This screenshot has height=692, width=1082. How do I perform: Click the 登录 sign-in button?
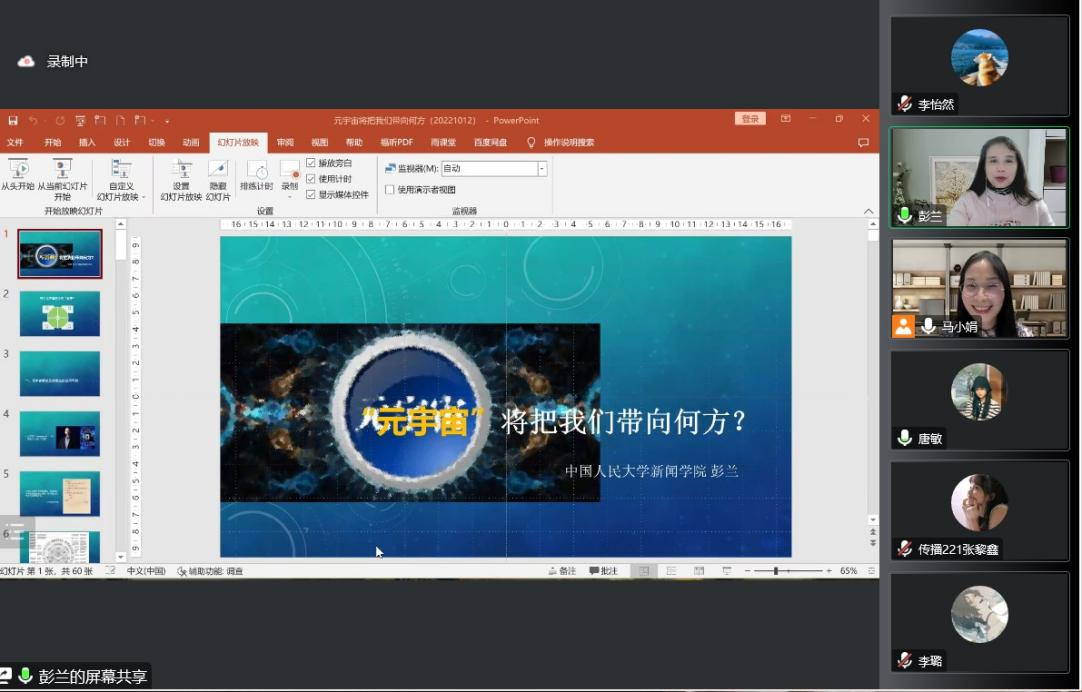(x=750, y=119)
